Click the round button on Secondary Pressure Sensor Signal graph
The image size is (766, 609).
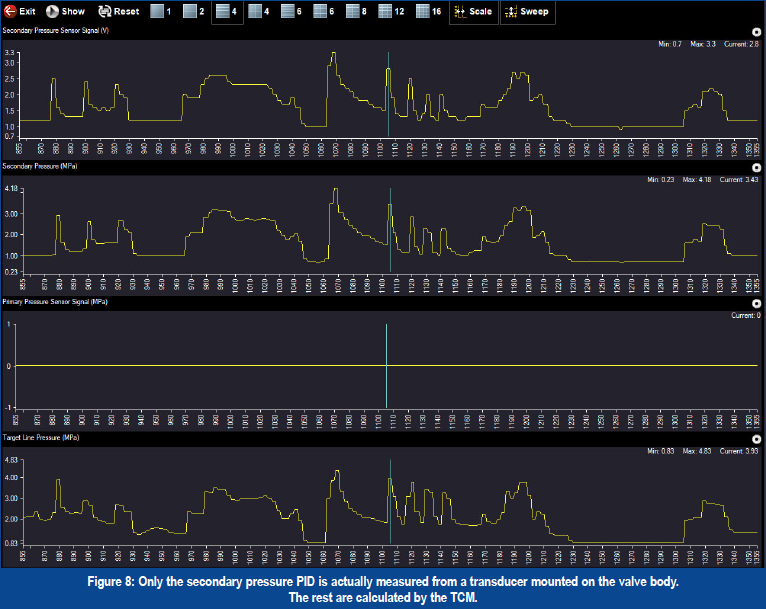click(756, 32)
